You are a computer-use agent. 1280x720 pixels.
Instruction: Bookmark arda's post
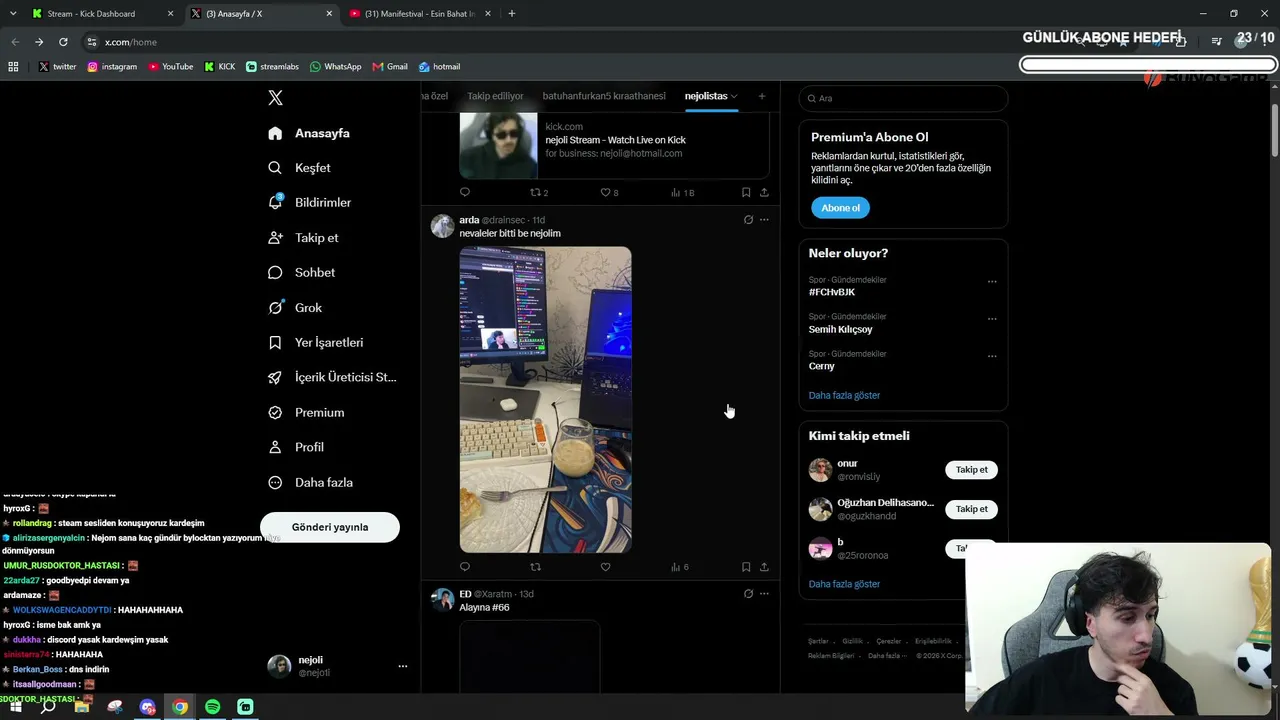coord(746,567)
